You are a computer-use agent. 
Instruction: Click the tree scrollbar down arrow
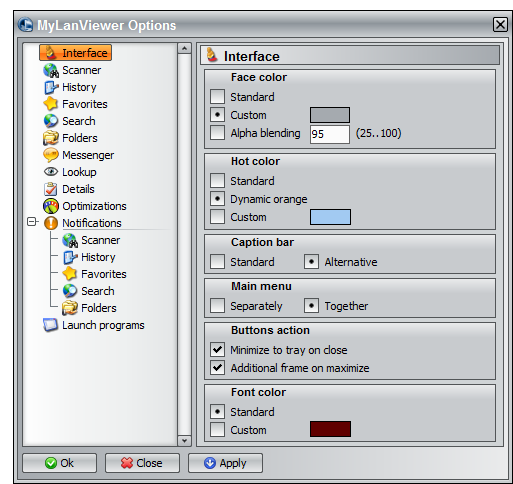click(184, 440)
